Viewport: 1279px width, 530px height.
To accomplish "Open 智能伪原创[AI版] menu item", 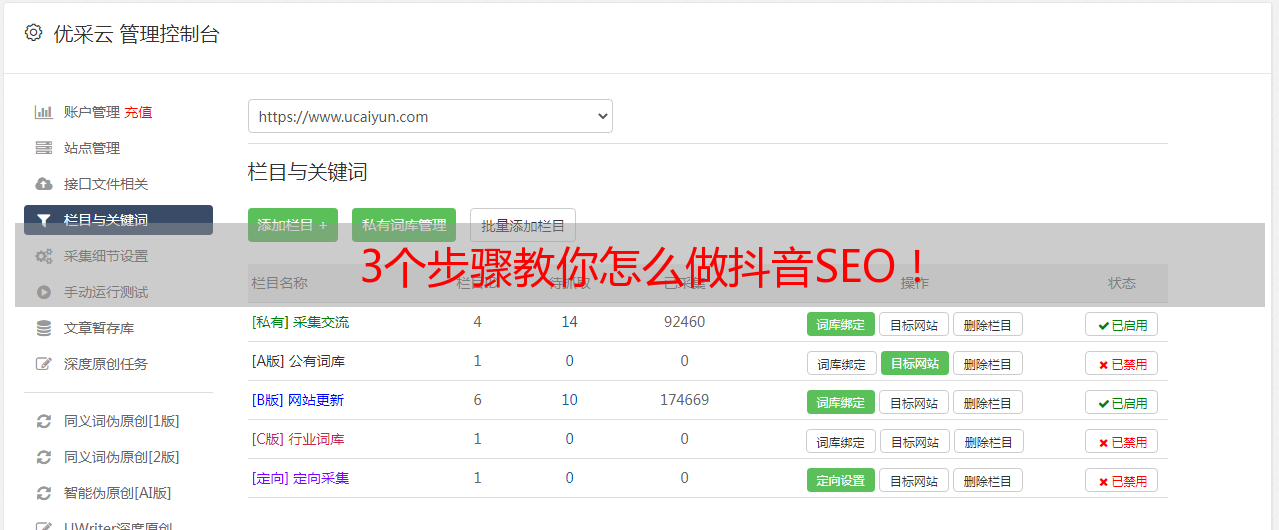I will [118, 493].
